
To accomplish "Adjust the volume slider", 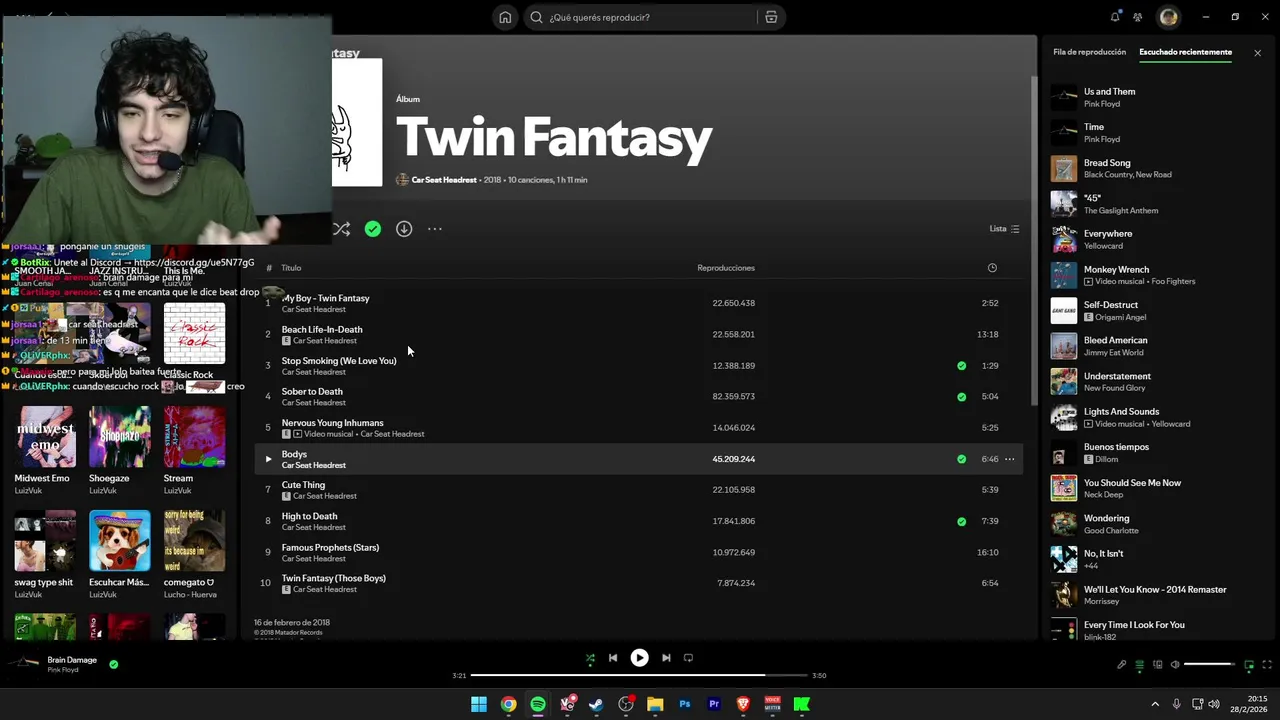I will (1209, 665).
